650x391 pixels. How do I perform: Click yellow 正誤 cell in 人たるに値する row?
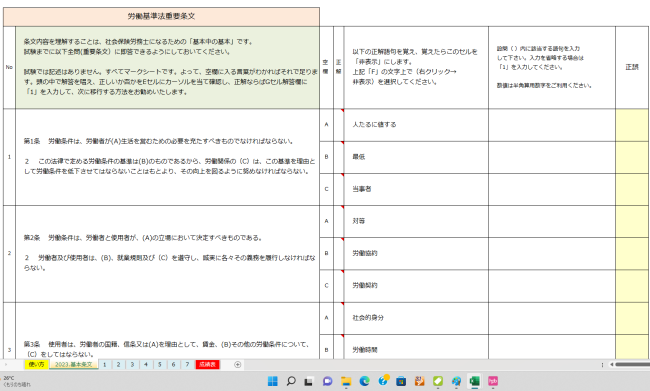coord(632,124)
